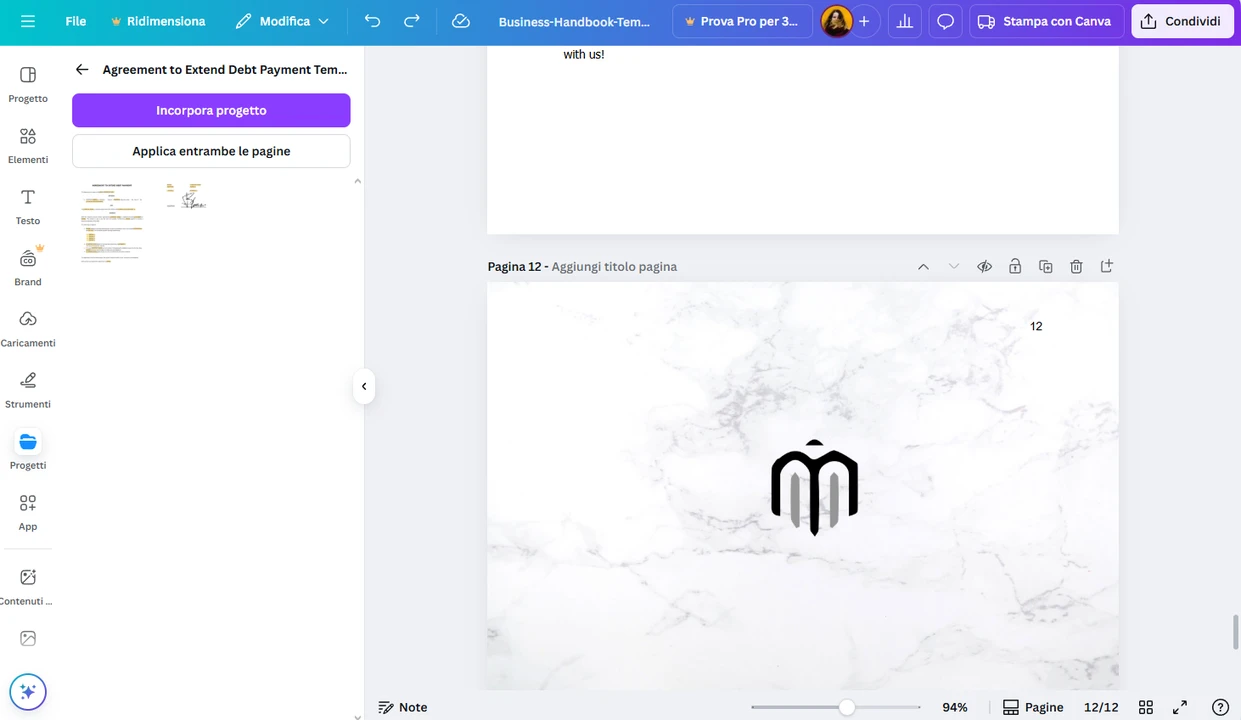Open the Caricamenti sidebar tab

[28, 329]
